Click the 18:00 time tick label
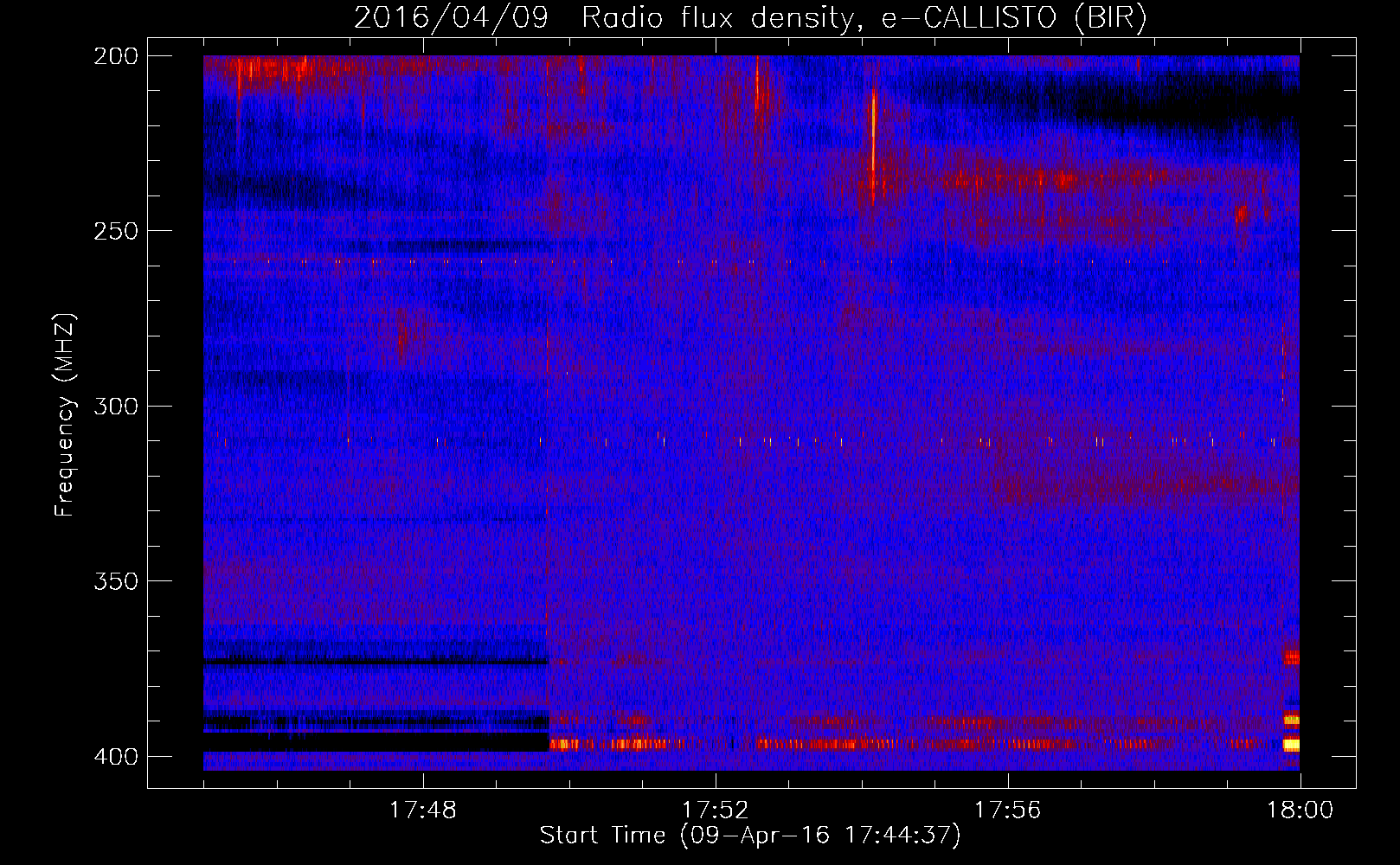The height and width of the screenshot is (865, 1400). pyautogui.click(x=1300, y=810)
